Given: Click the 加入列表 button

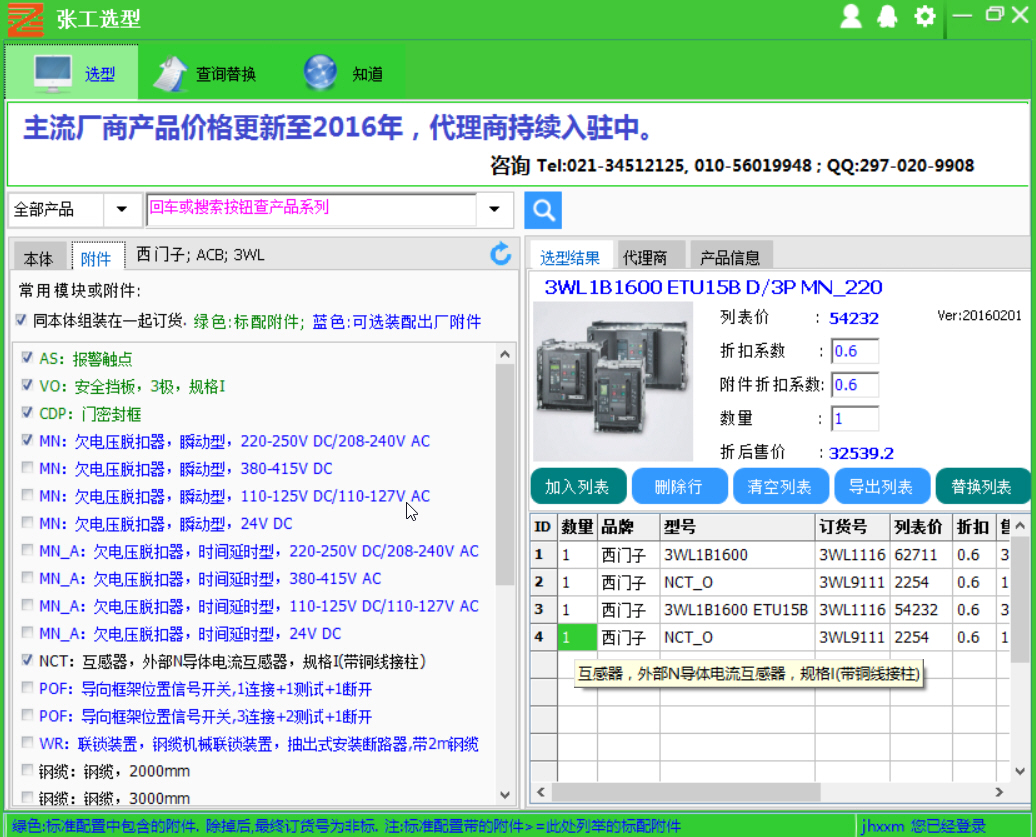Looking at the screenshot, I should tap(578, 487).
